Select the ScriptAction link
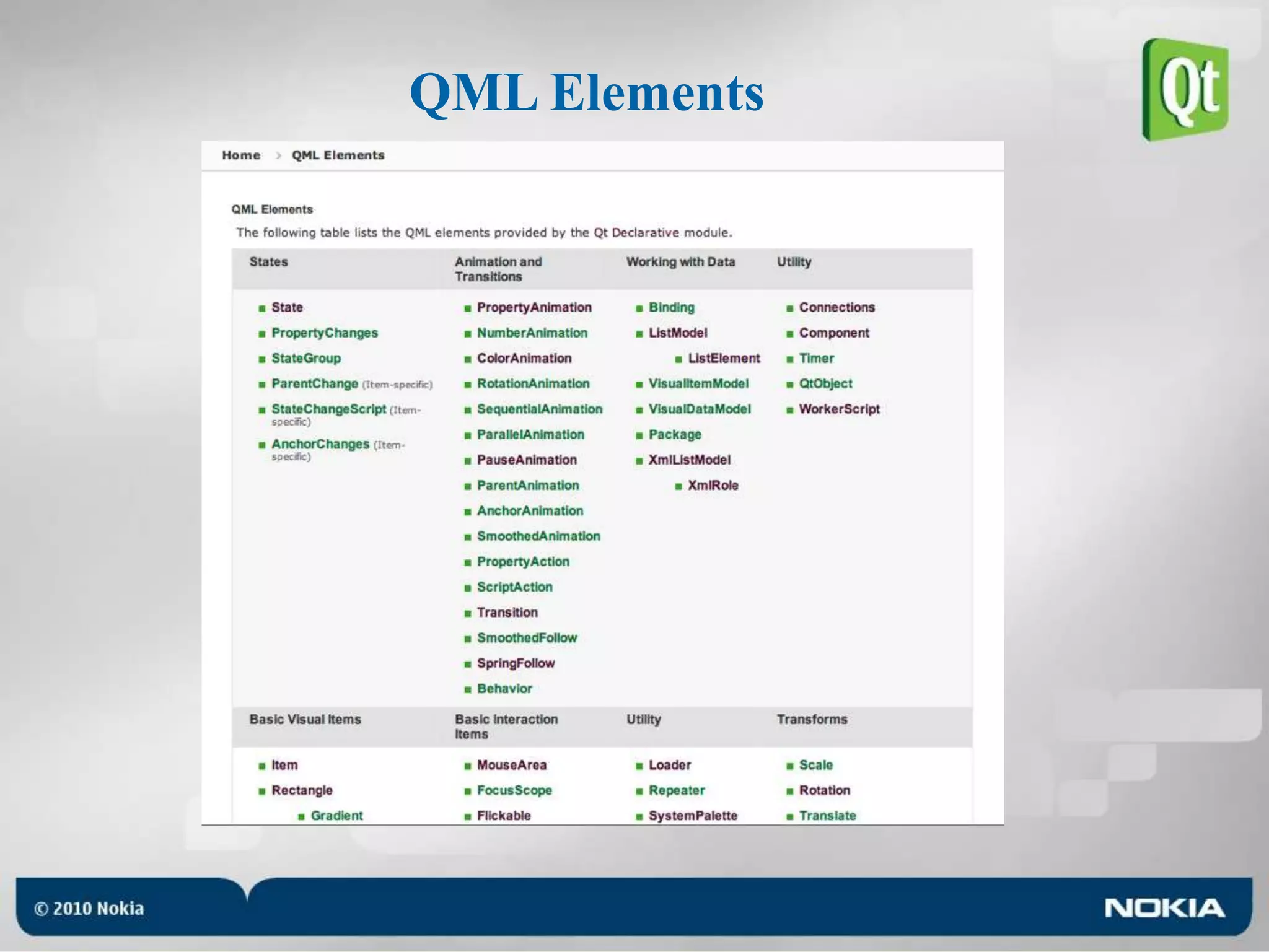The image size is (1269, 952). pos(515,587)
